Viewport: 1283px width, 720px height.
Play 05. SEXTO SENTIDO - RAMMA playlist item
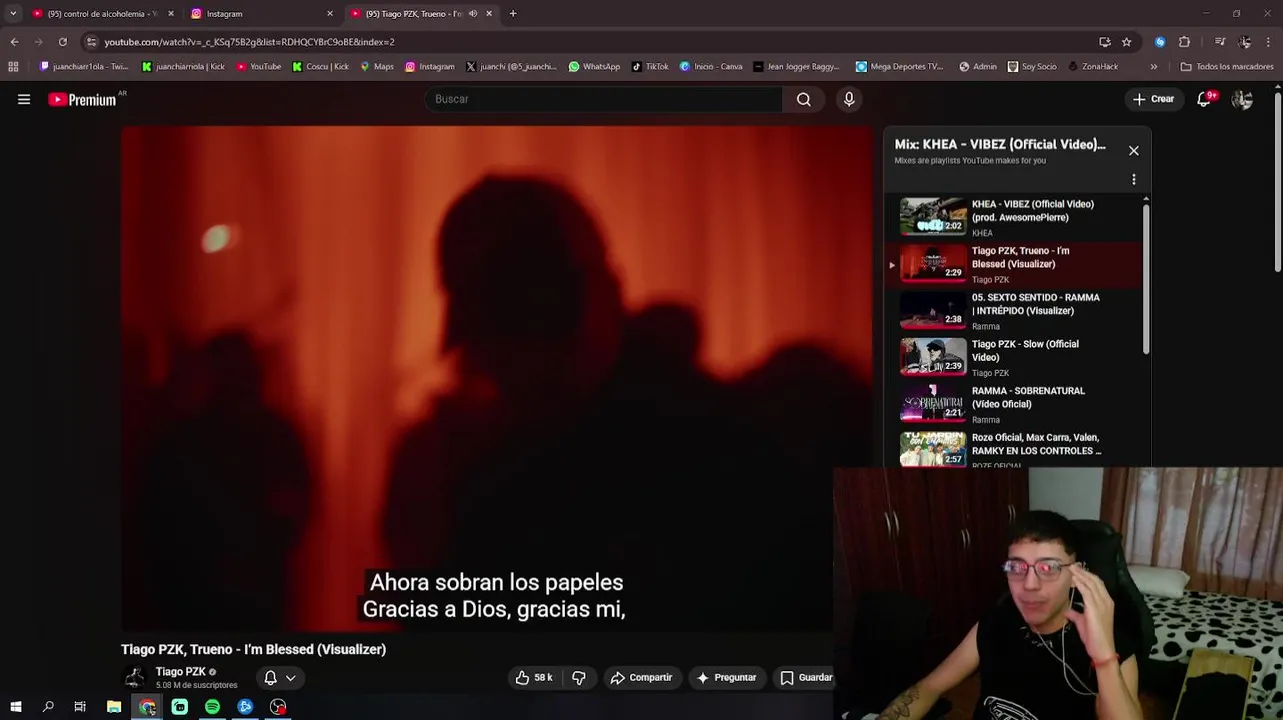point(1016,311)
